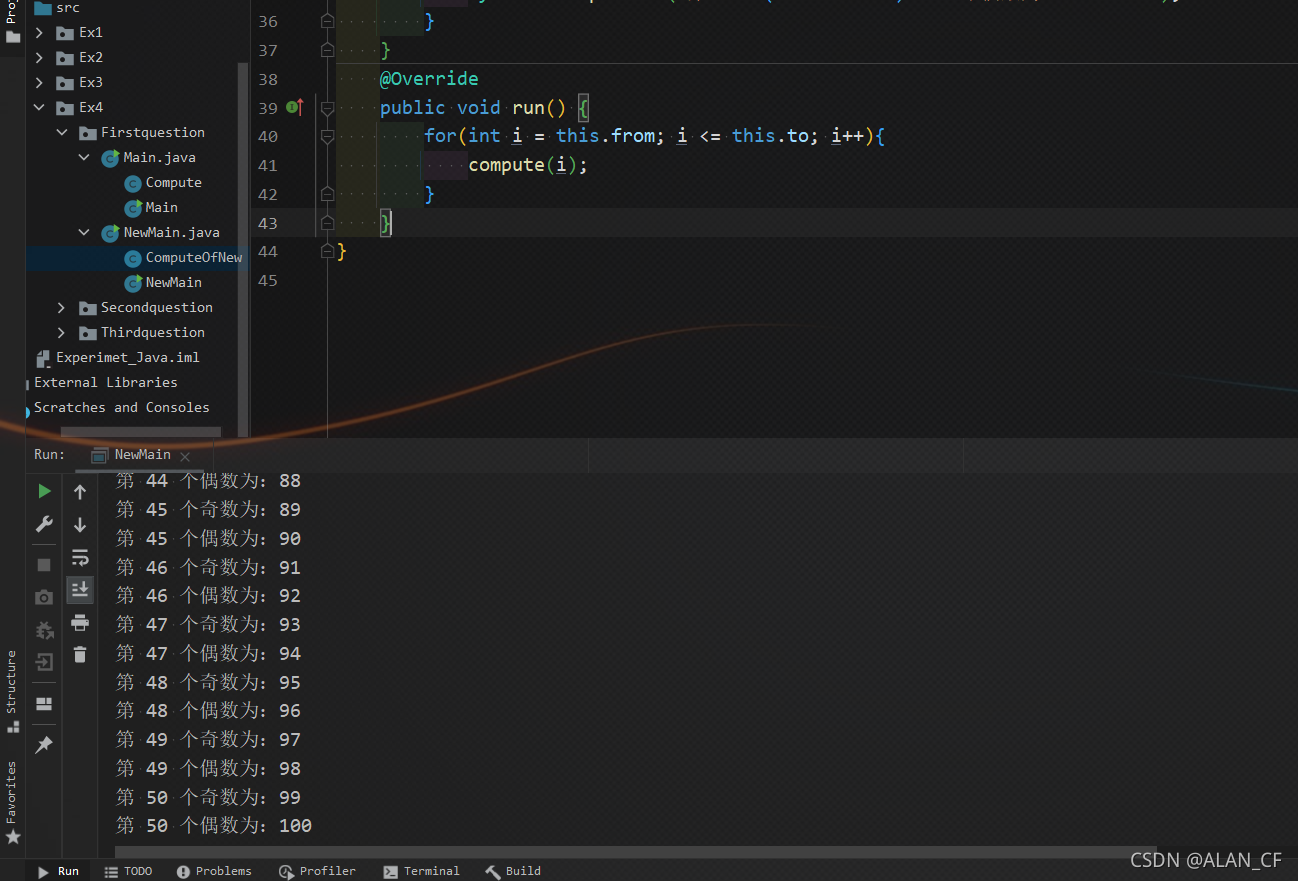Open the Run tool window tab

58,871
